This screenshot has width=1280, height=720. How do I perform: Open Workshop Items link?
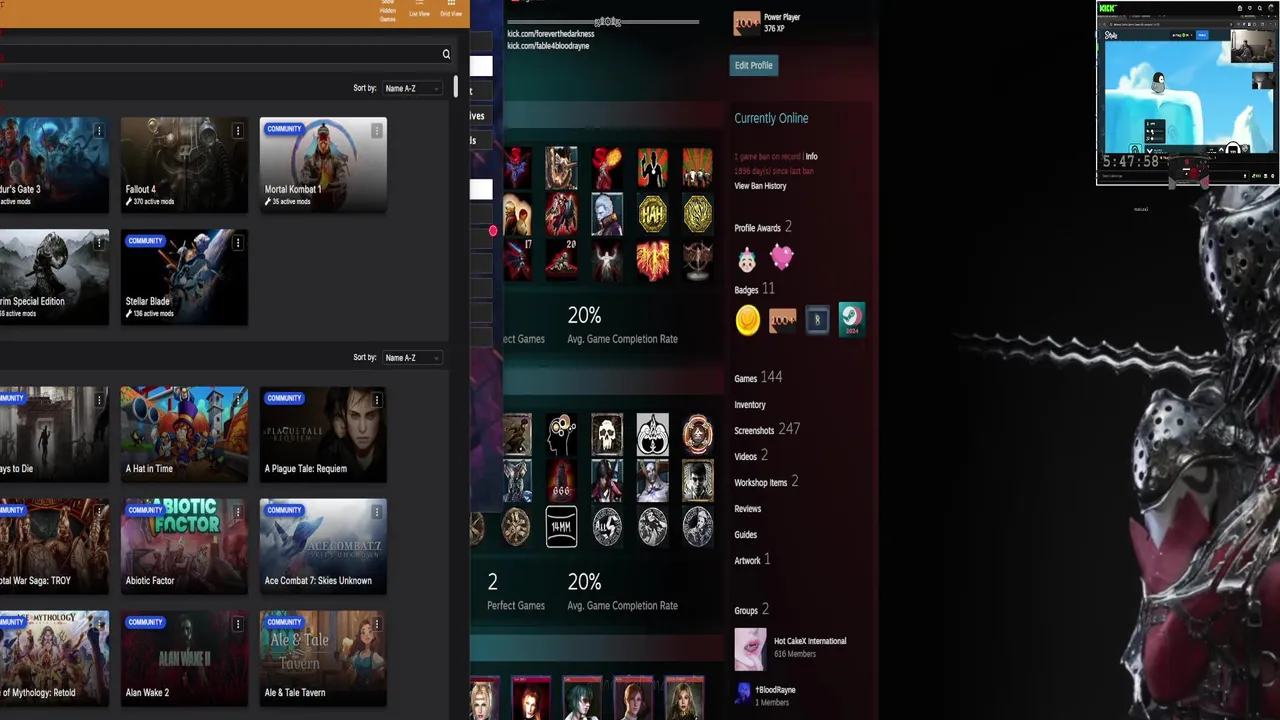coord(766,482)
